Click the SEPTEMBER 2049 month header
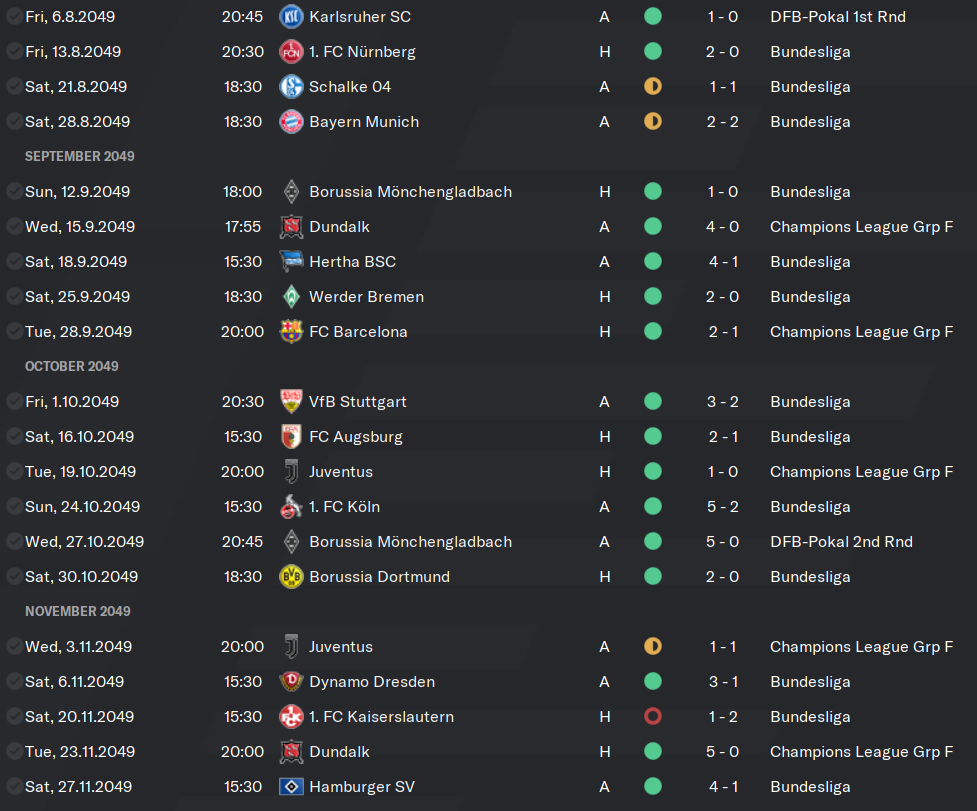 tap(80, 156)
